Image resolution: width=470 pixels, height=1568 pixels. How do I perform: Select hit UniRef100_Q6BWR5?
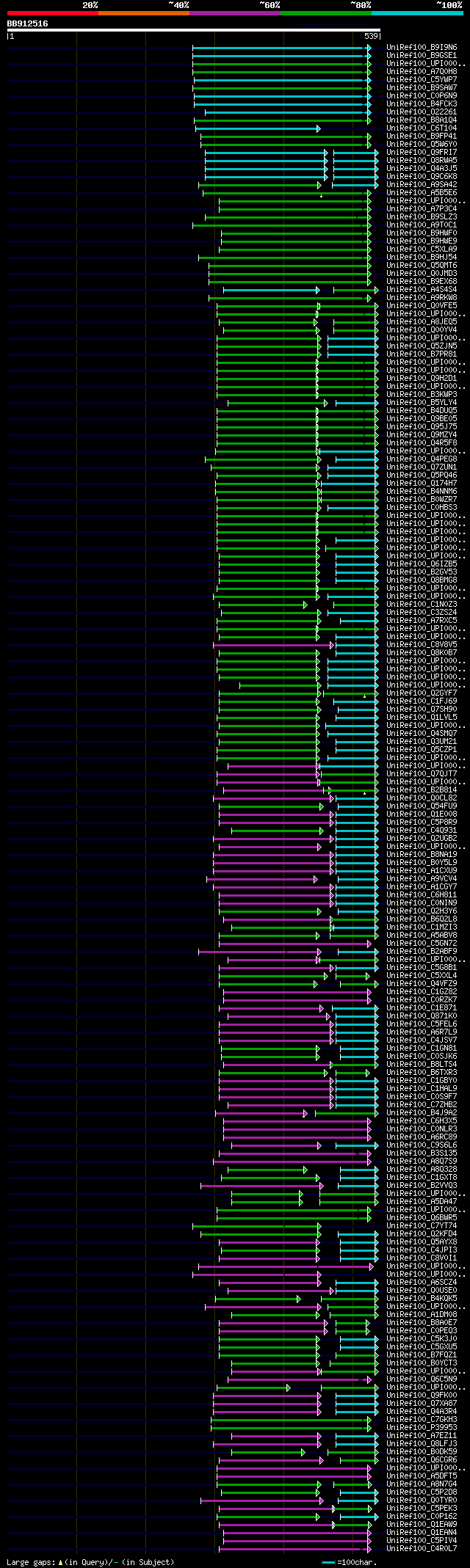point(422,1217)
